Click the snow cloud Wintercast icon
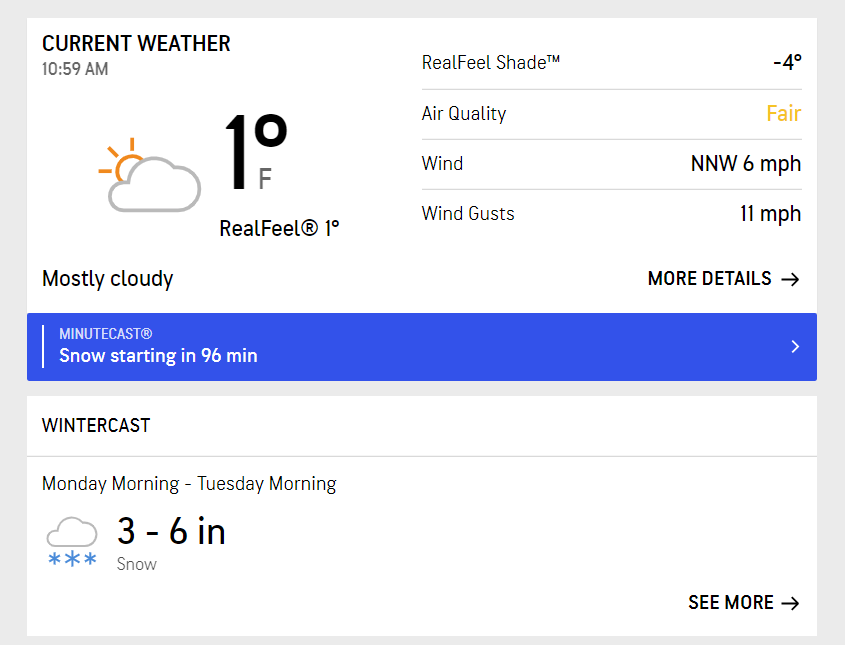Viewport: 845px width, 645px height. 72,541
